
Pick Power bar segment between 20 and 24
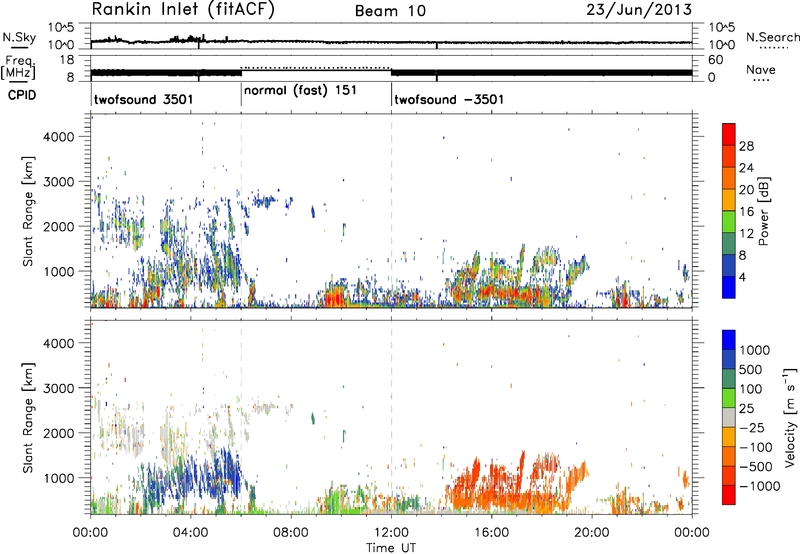729,178
